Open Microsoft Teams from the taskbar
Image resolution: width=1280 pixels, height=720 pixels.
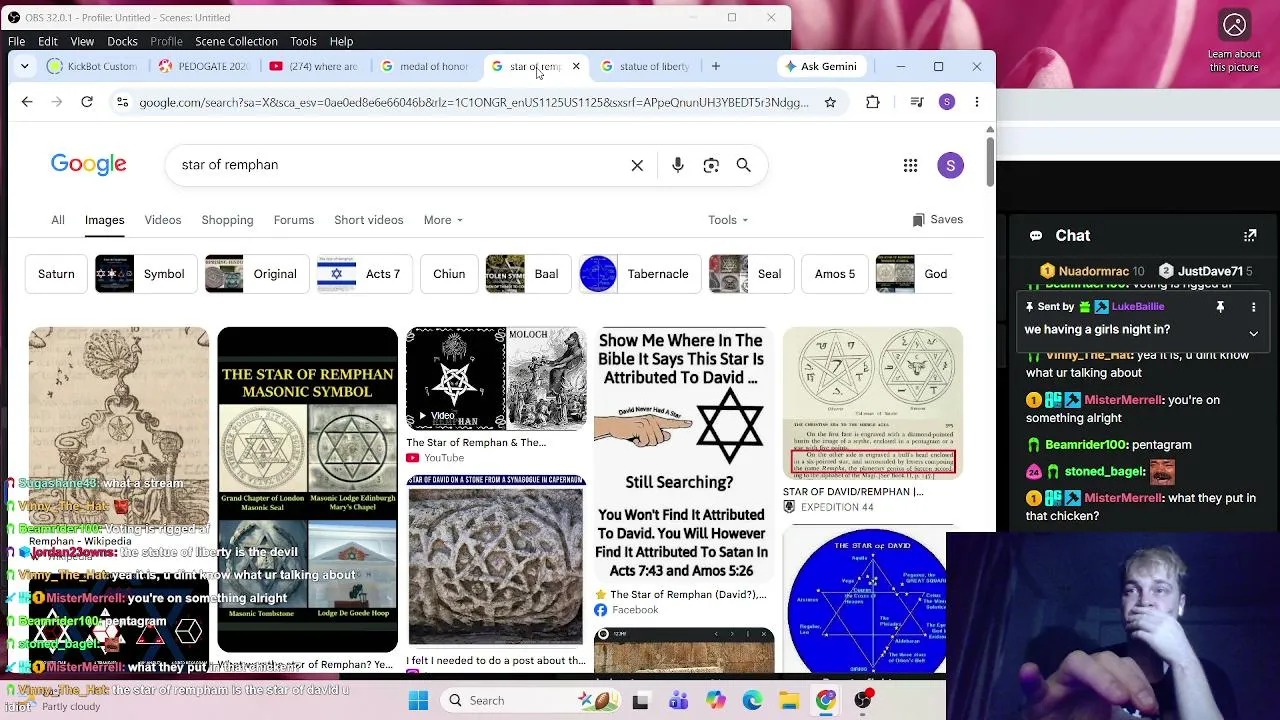tap(678, 701)
